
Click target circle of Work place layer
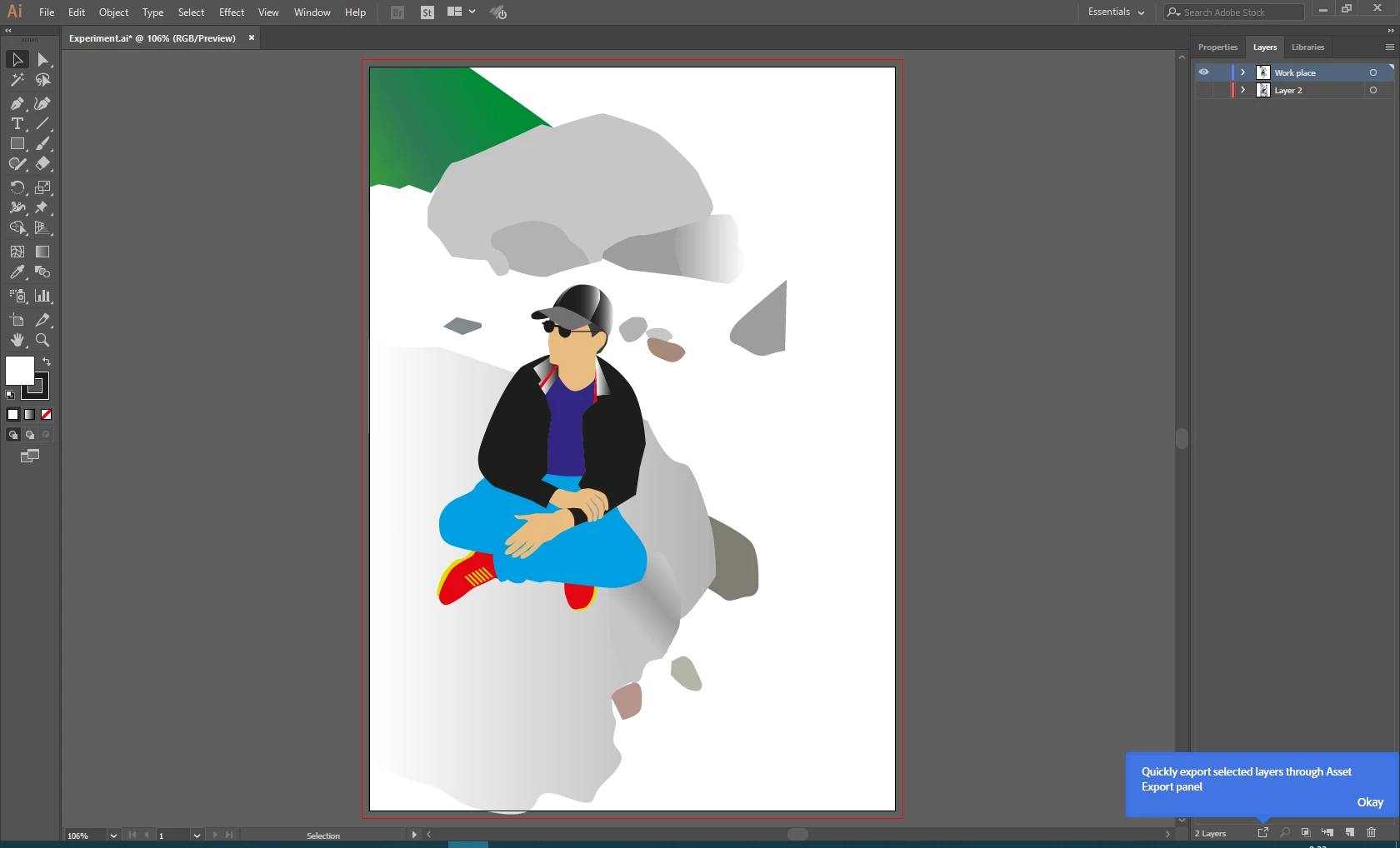[1373, 72]
